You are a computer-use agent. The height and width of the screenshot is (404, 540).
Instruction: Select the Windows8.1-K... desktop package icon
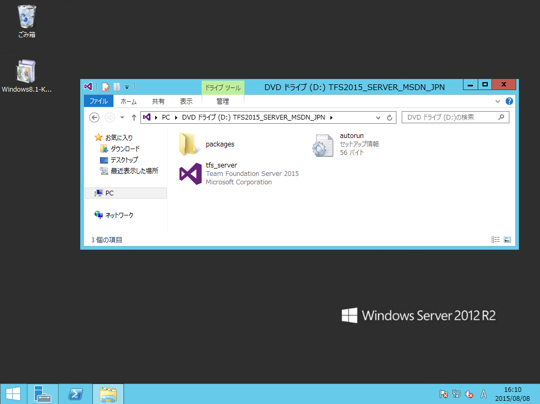pos(26,76)
